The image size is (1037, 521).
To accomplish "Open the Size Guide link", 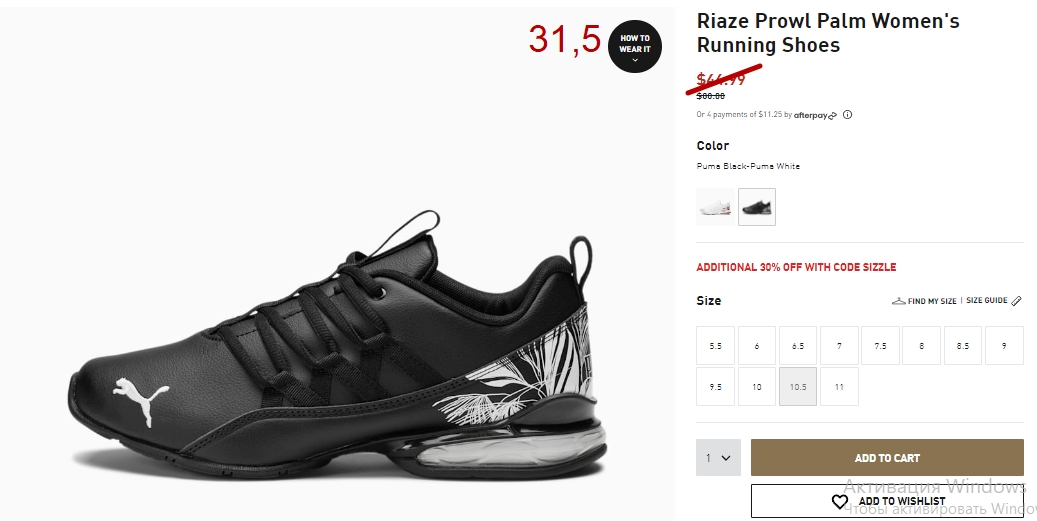I will pos(986,300).
